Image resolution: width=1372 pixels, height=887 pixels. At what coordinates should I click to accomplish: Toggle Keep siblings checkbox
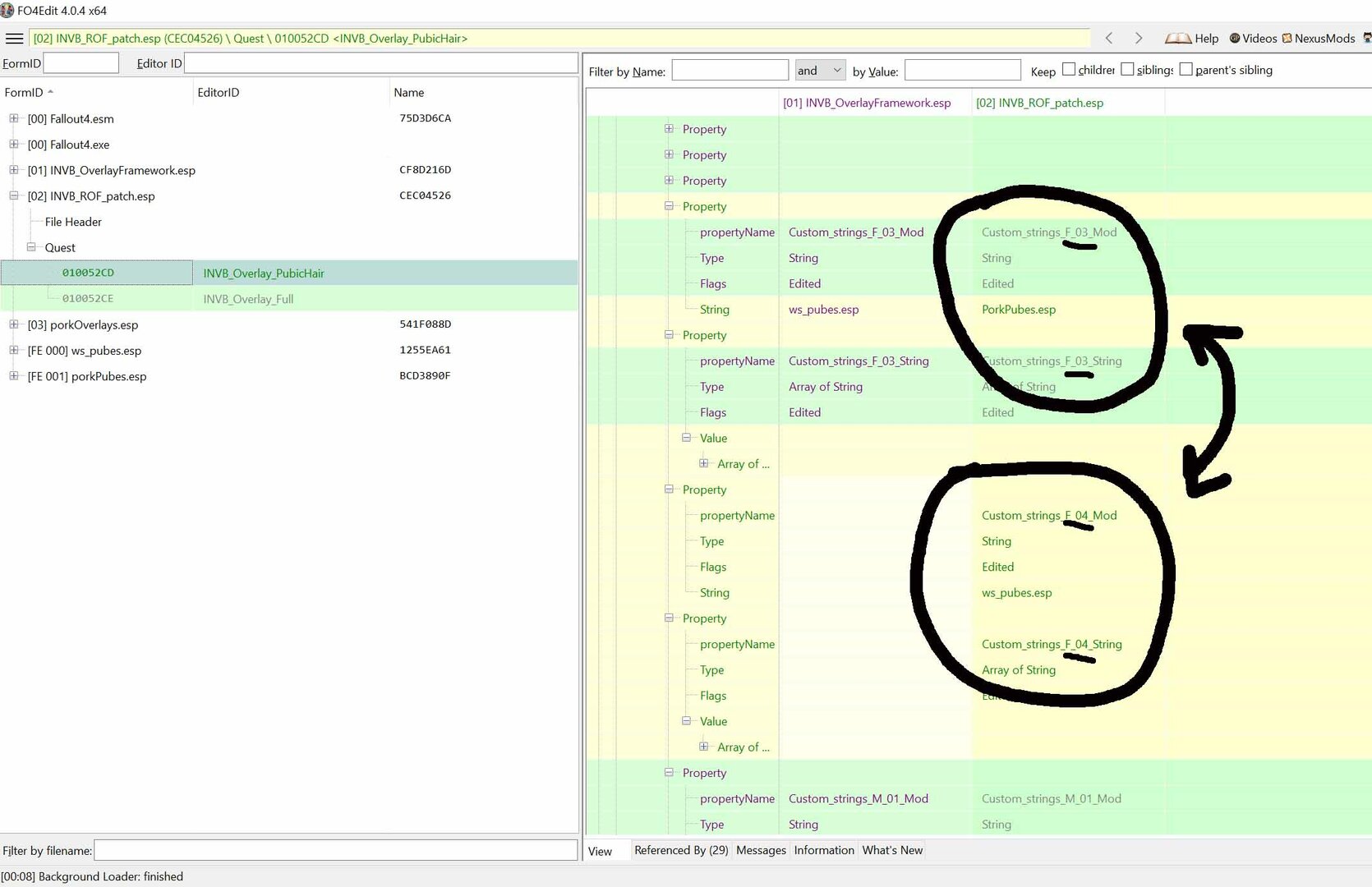[x=1127, y=70]
